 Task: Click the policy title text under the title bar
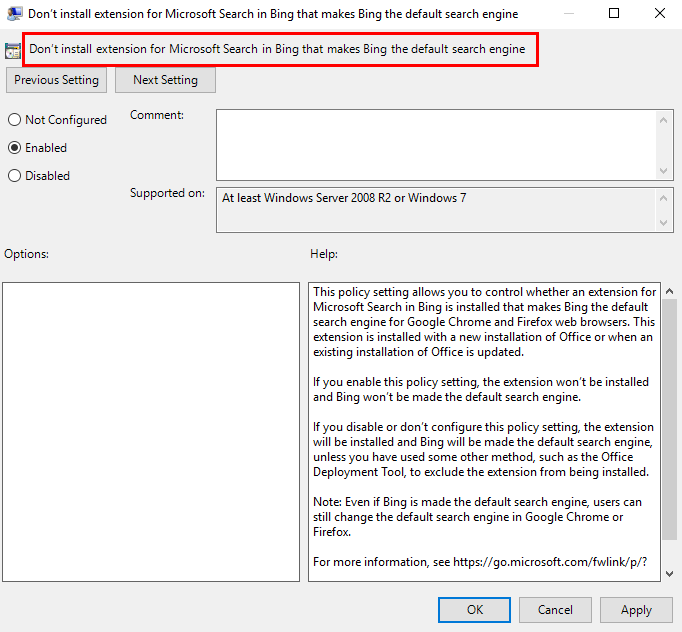[x=277, y=49]
